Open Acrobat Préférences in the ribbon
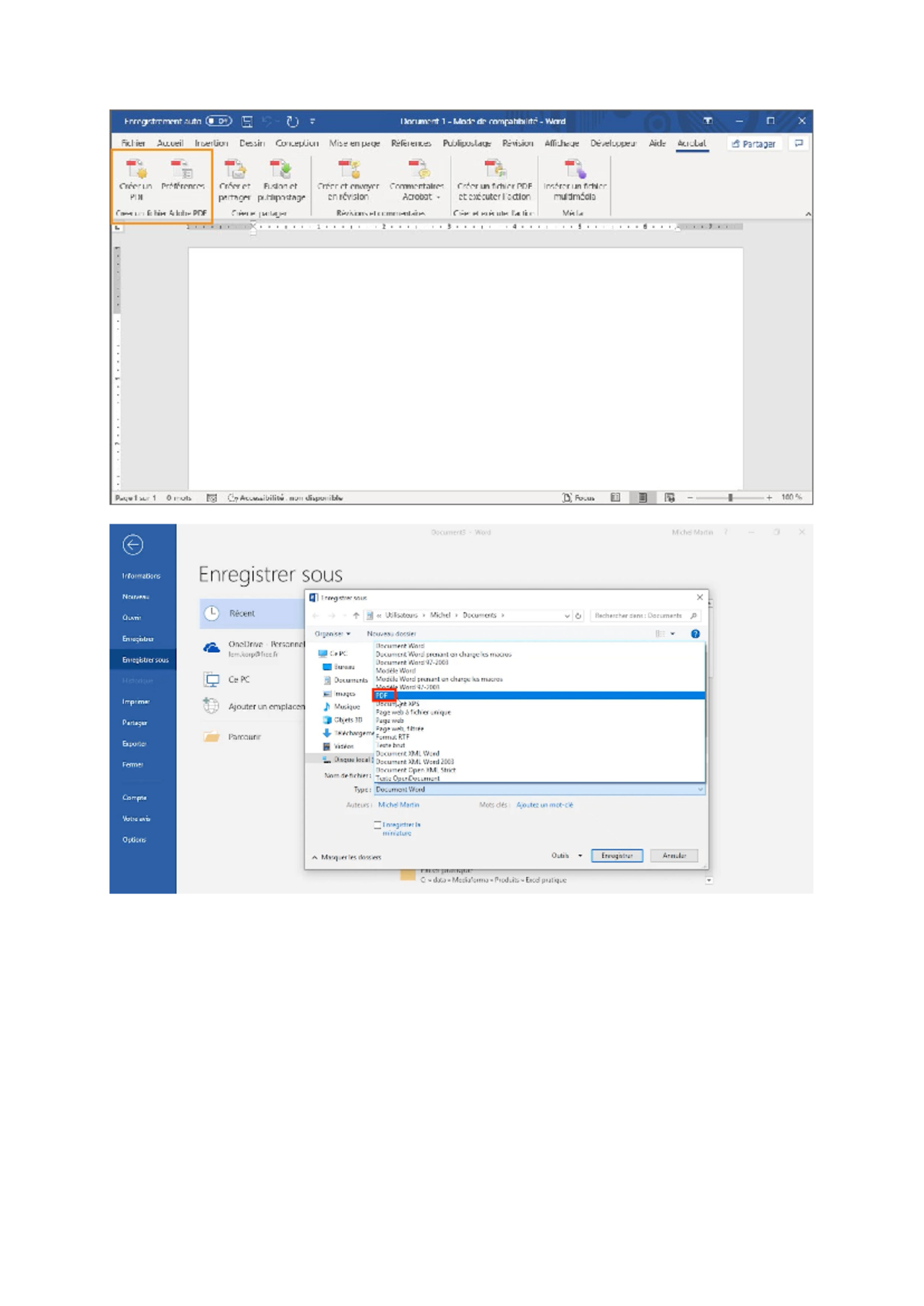924x1306 pixels. pos(182,169)
